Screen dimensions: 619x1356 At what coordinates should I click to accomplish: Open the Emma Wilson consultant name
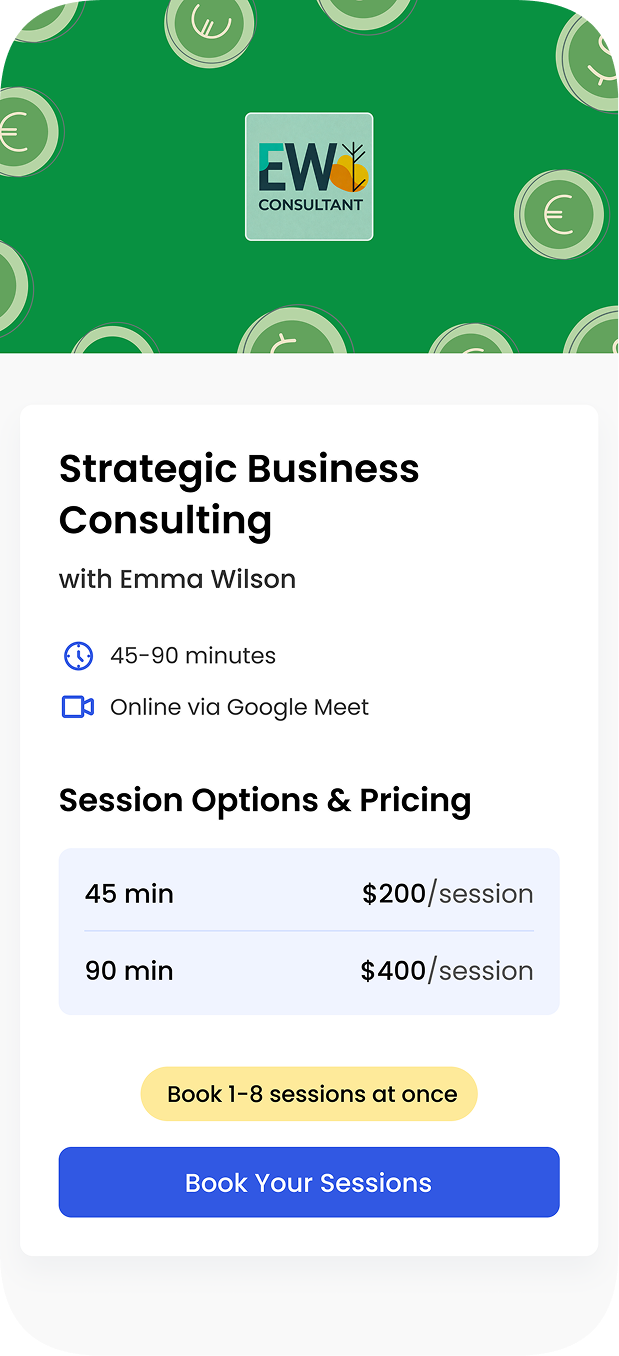click(177, 579)
